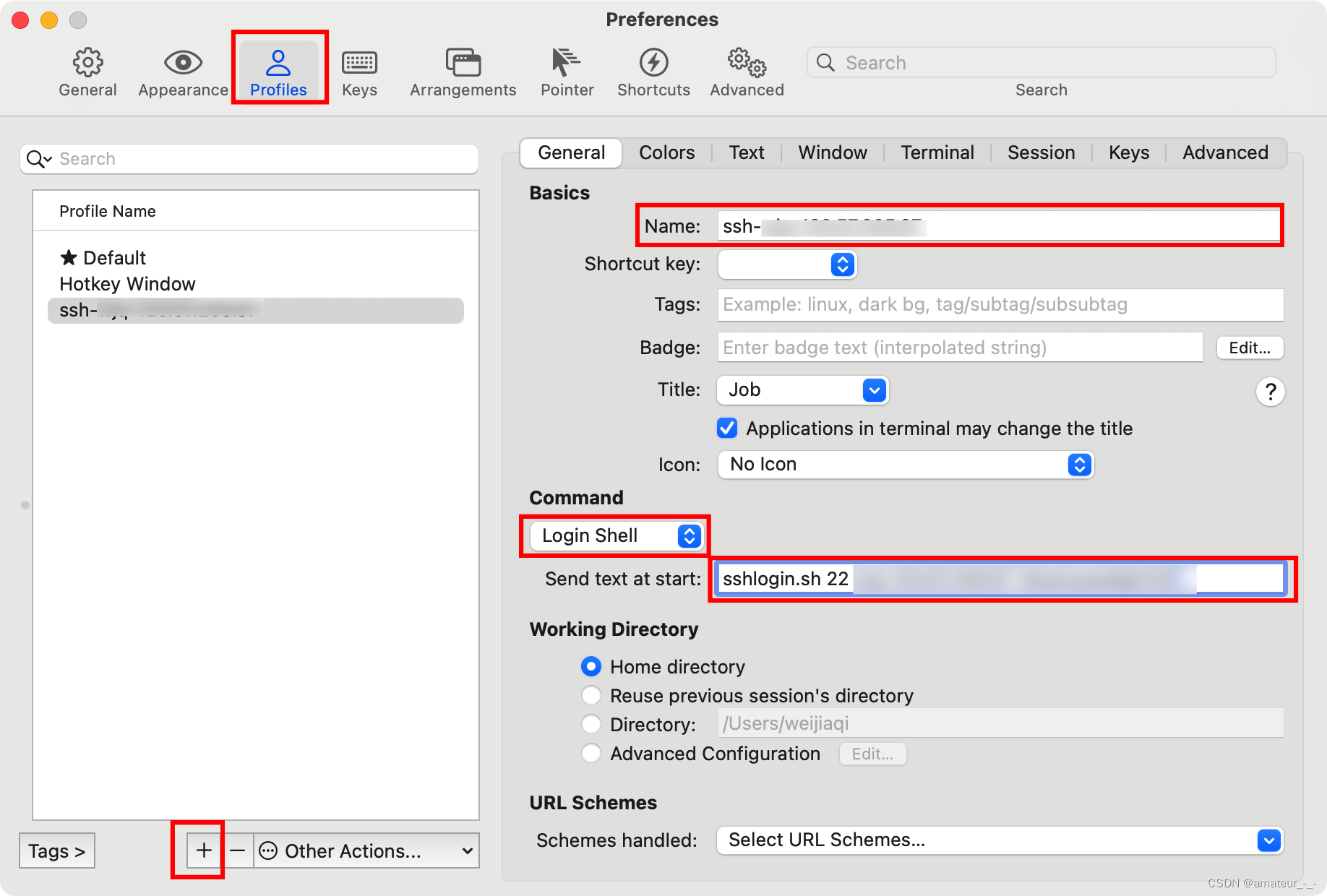The height and width of the screenshot is (896, 1327).
Task: Select the Directory radio option
Action: pos(591,724)
